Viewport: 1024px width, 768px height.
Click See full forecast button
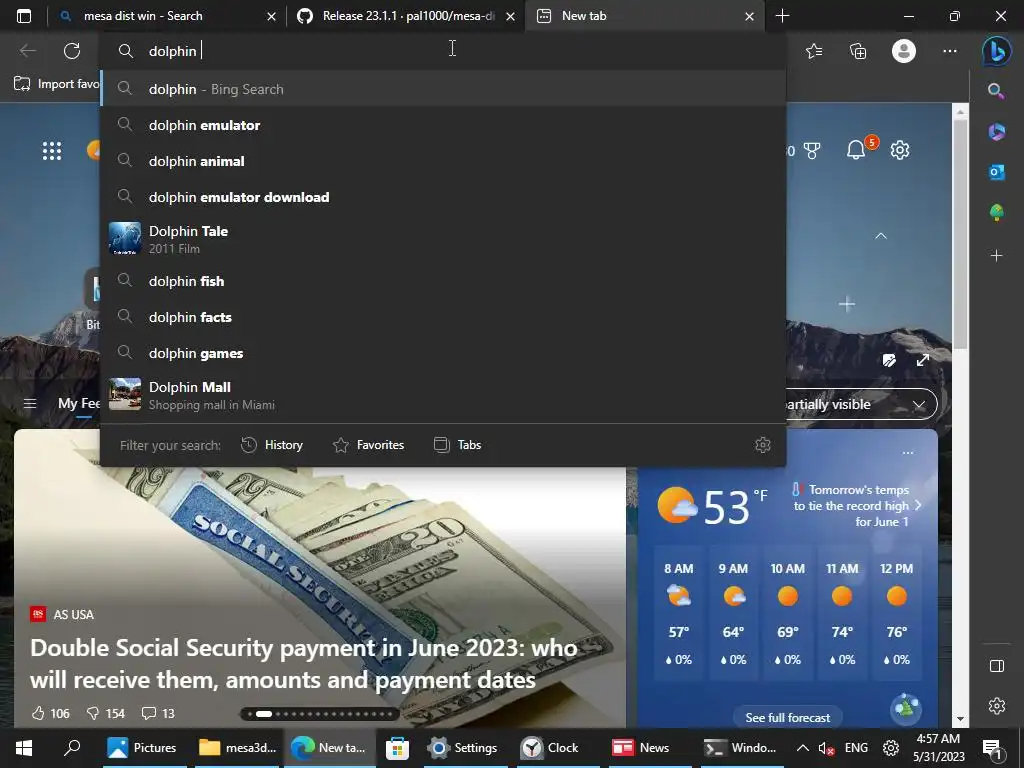788,717
